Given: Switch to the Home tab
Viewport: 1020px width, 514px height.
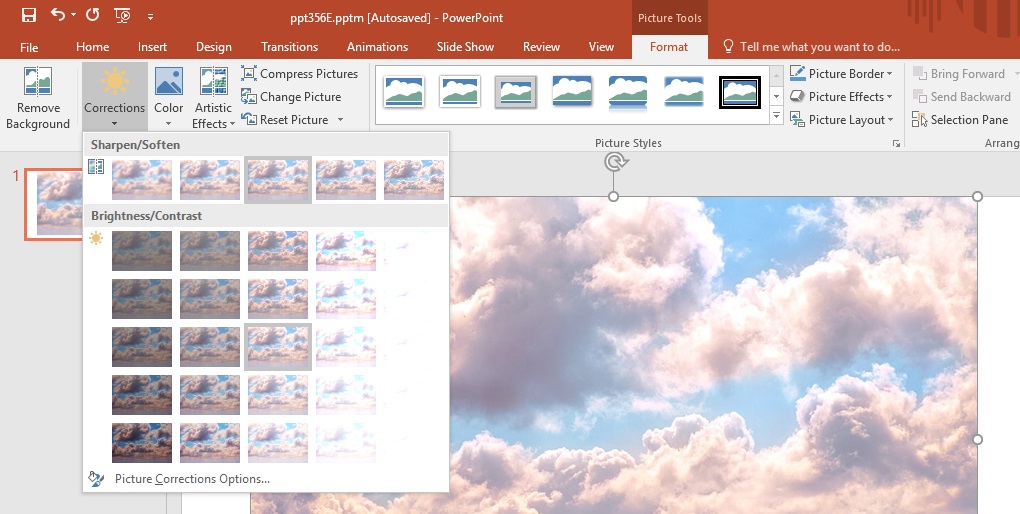Looking at the screenshot, I should pyautogui.click(x=92, y=47).
